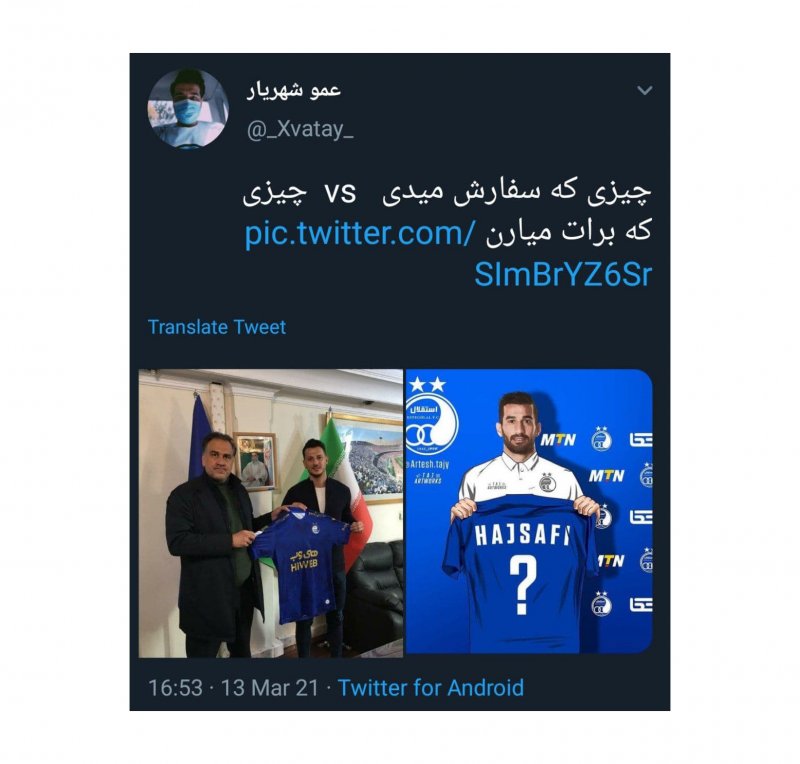Image resolution: width=800 pixels, height=764 pixels.
Task: Click the Esteghlal club crest logo
Action: click(431, 425)
